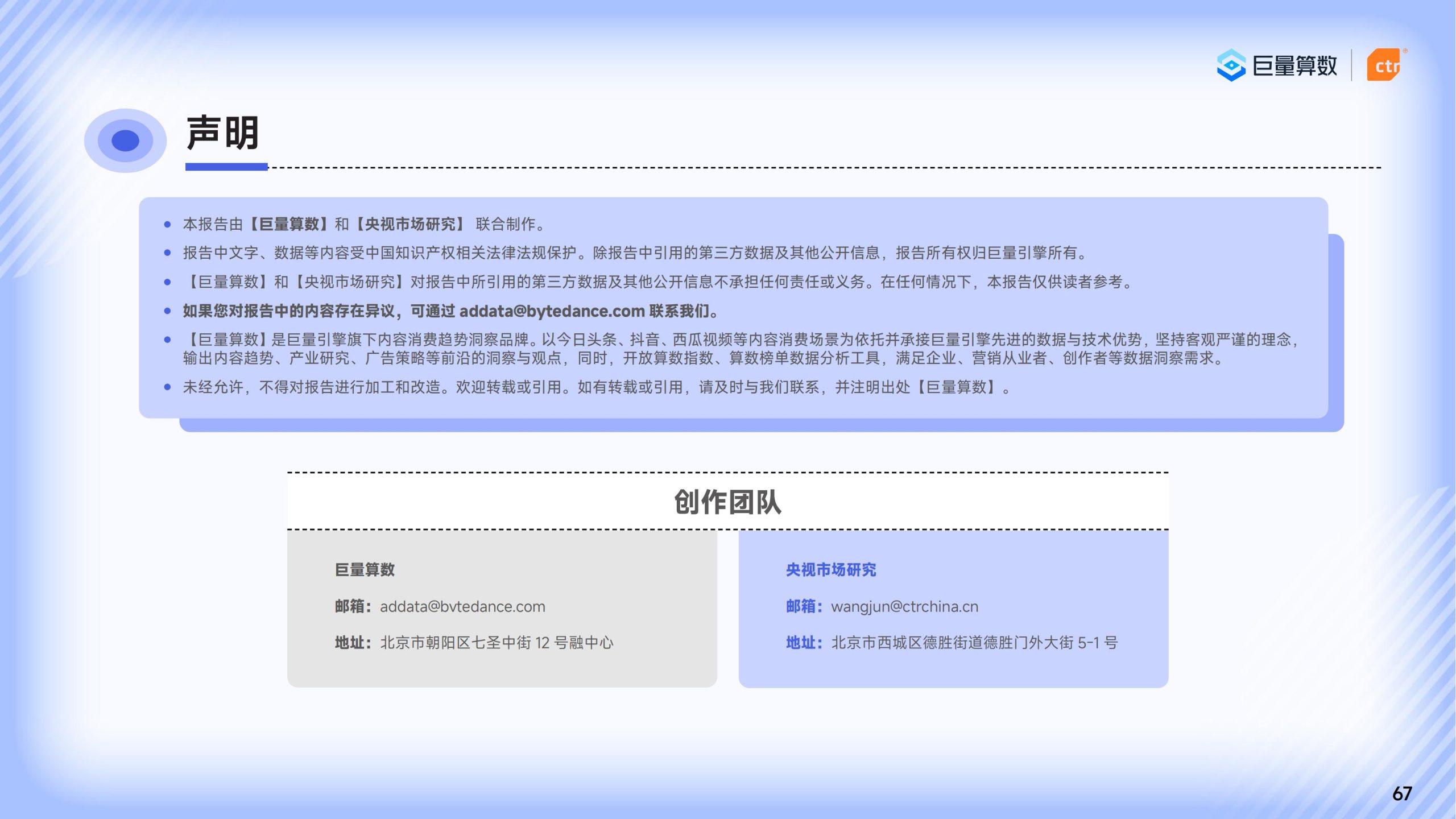Click the 声明 heading text
1456x819 pixels.
(223, 133)
